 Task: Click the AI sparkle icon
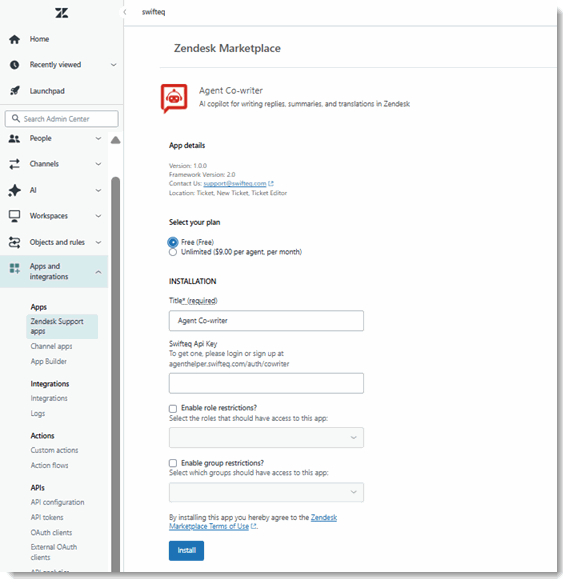click(14, 191)
